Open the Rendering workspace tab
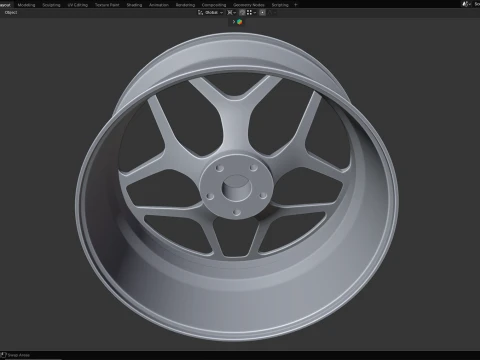The height and width of the screenshot is (360, 480). click(x=185, y=5)
